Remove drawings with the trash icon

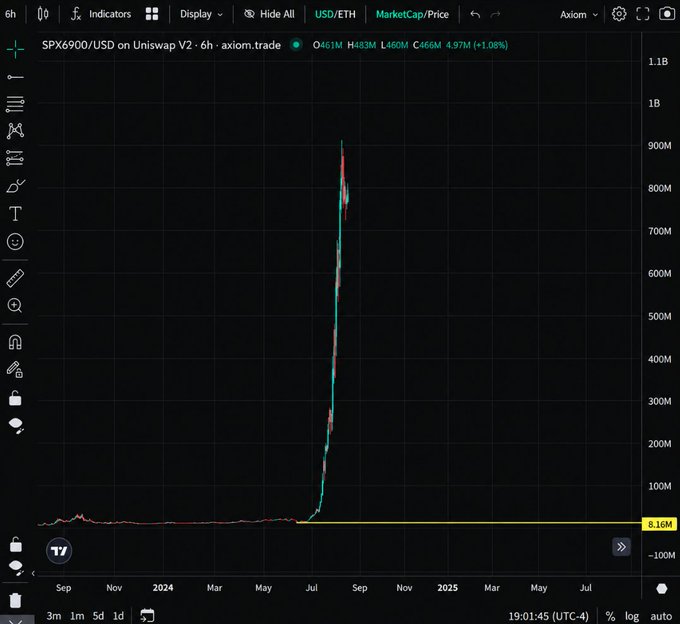click(x=15, y=600)
